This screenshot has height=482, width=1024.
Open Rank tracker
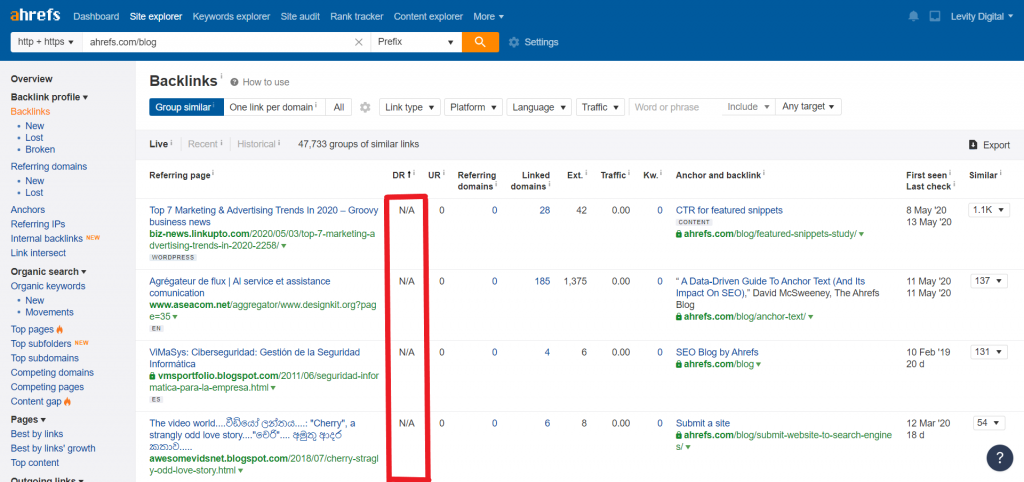point(357,16)
